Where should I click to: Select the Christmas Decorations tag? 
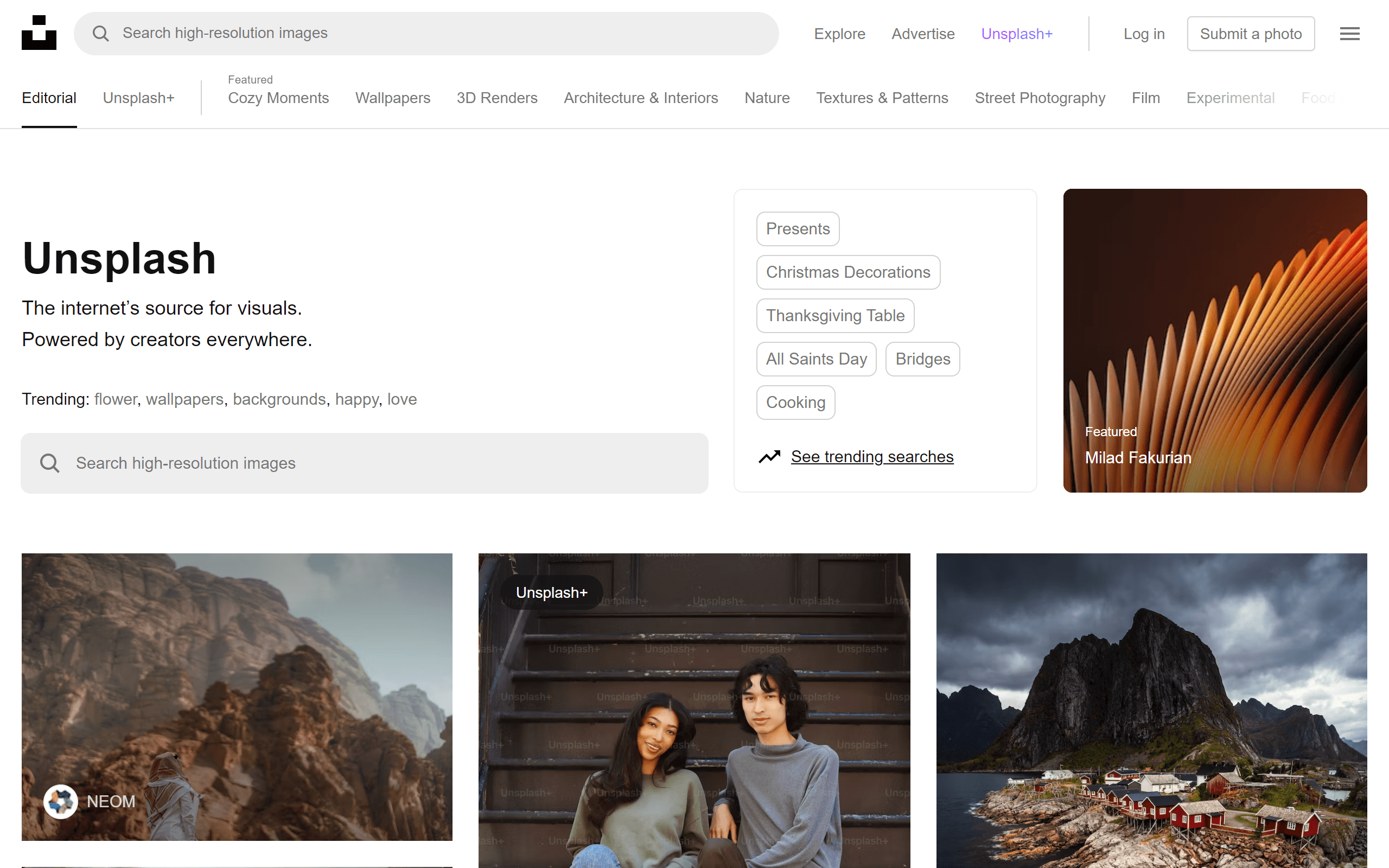point(848,272)
